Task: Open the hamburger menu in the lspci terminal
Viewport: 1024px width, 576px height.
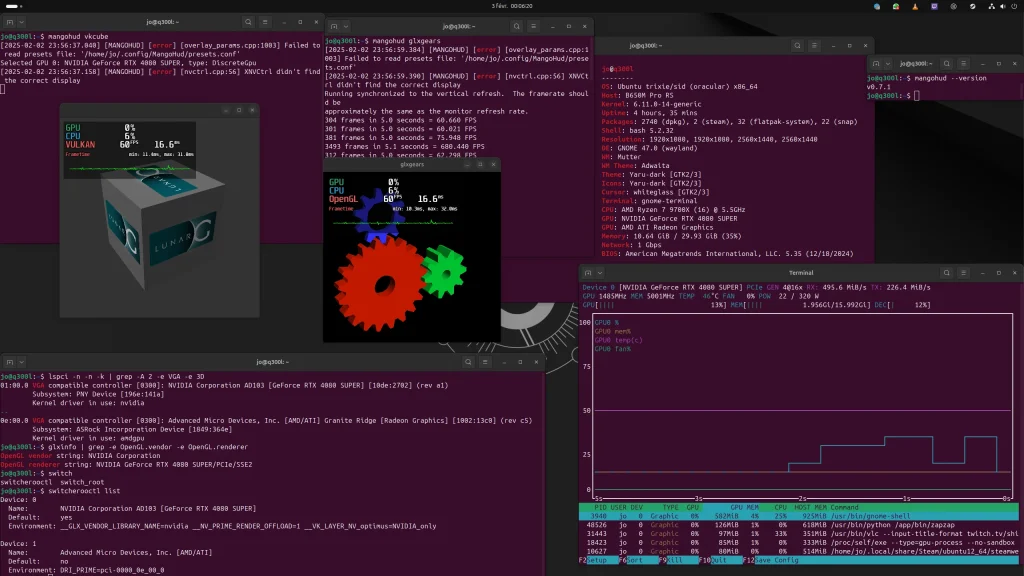Action: click(485, 361)
